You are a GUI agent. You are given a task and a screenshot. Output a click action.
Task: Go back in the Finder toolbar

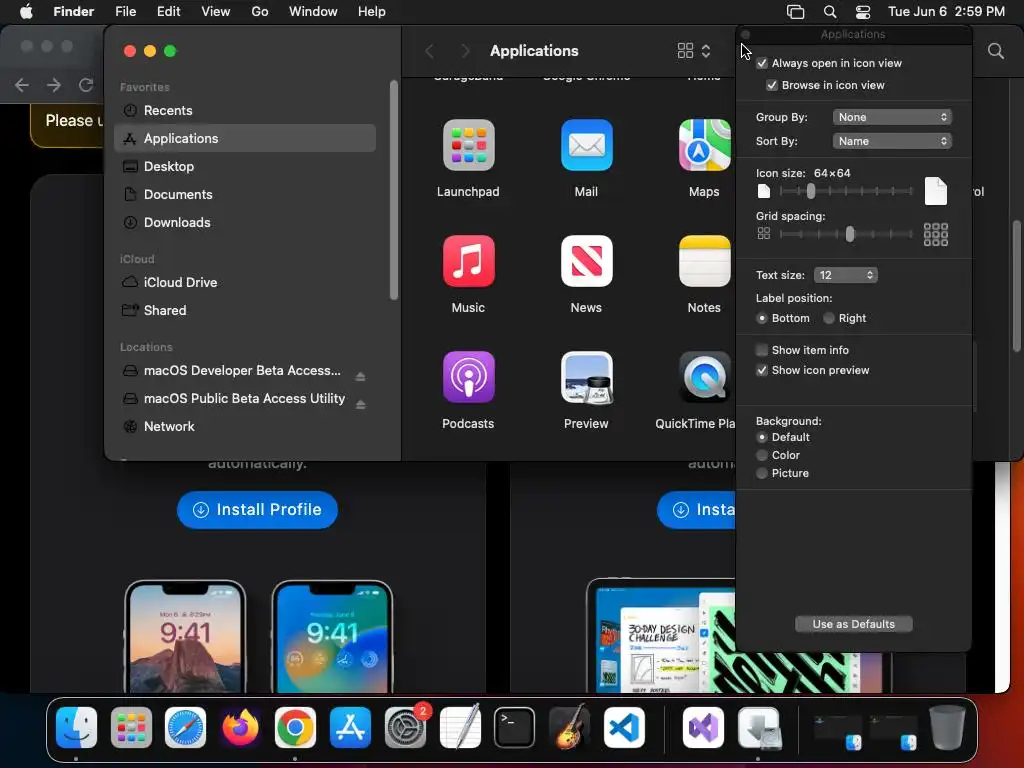430,51
